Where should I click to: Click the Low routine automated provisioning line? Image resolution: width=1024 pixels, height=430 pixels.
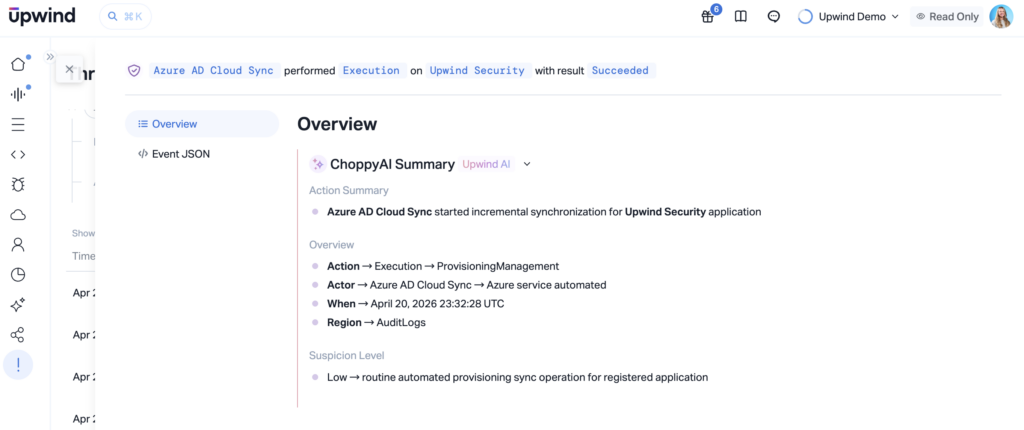[x=517, y=377]
